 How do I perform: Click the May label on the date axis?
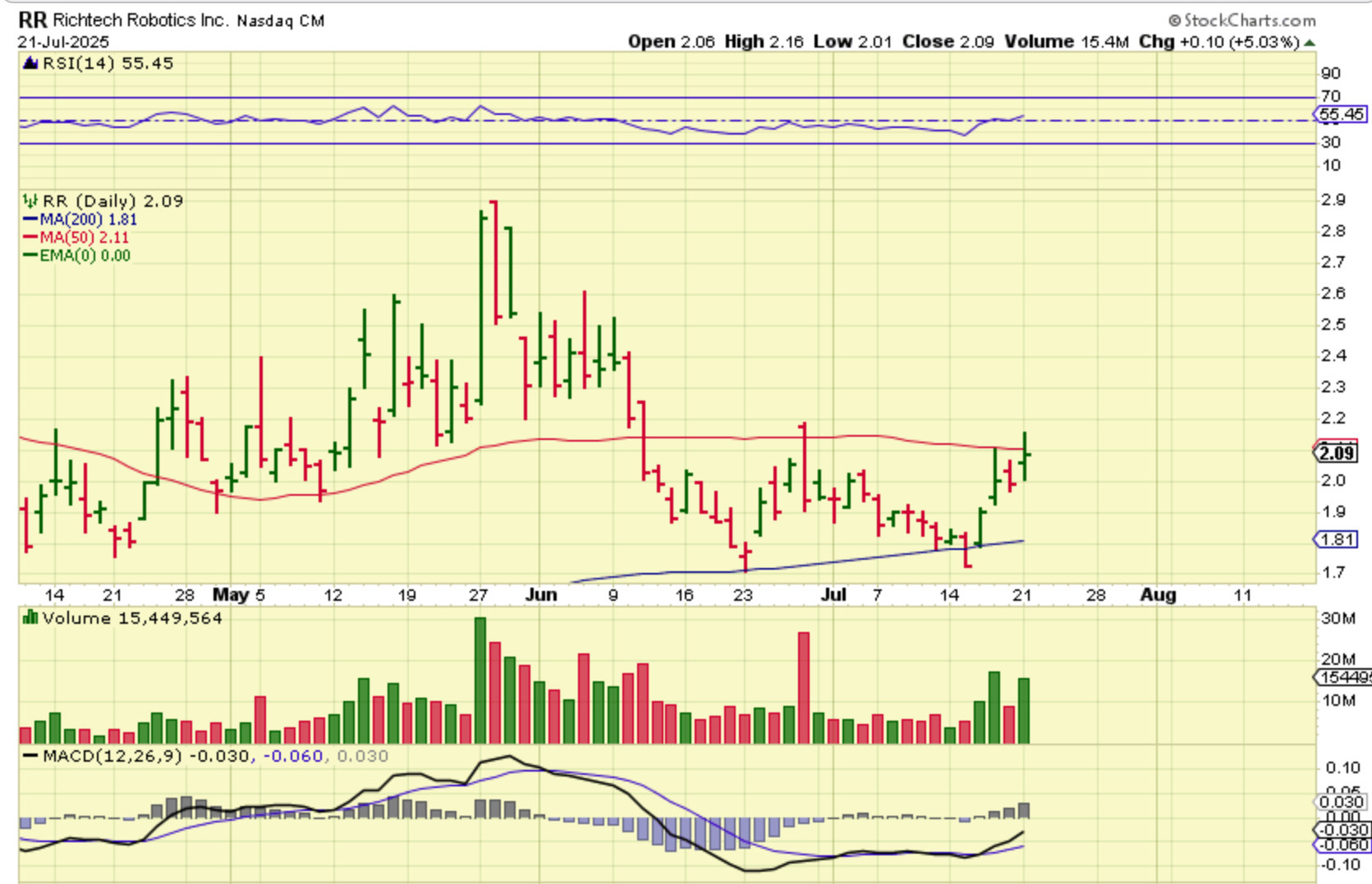click(230, 594)
